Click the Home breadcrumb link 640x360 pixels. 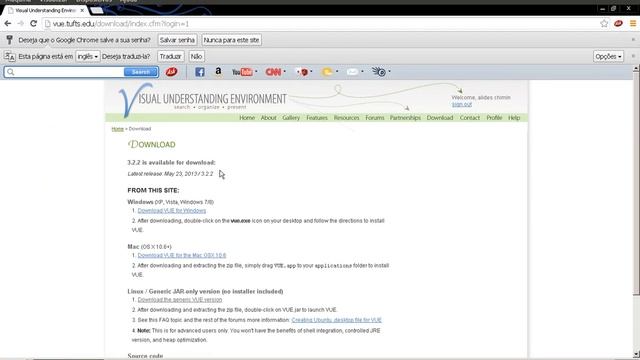[118, 129]
